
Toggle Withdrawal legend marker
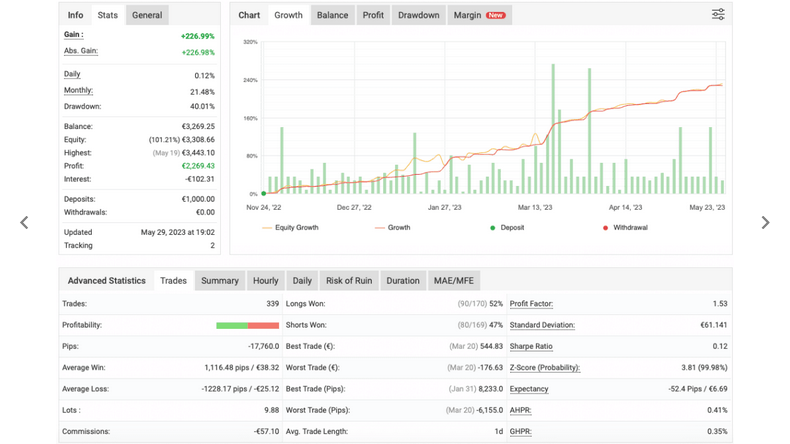(x=625, y=228)
